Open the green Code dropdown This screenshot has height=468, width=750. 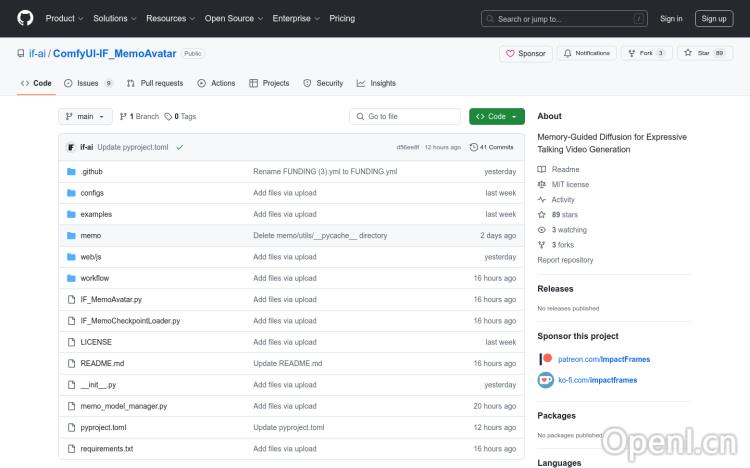click(496, 116)
